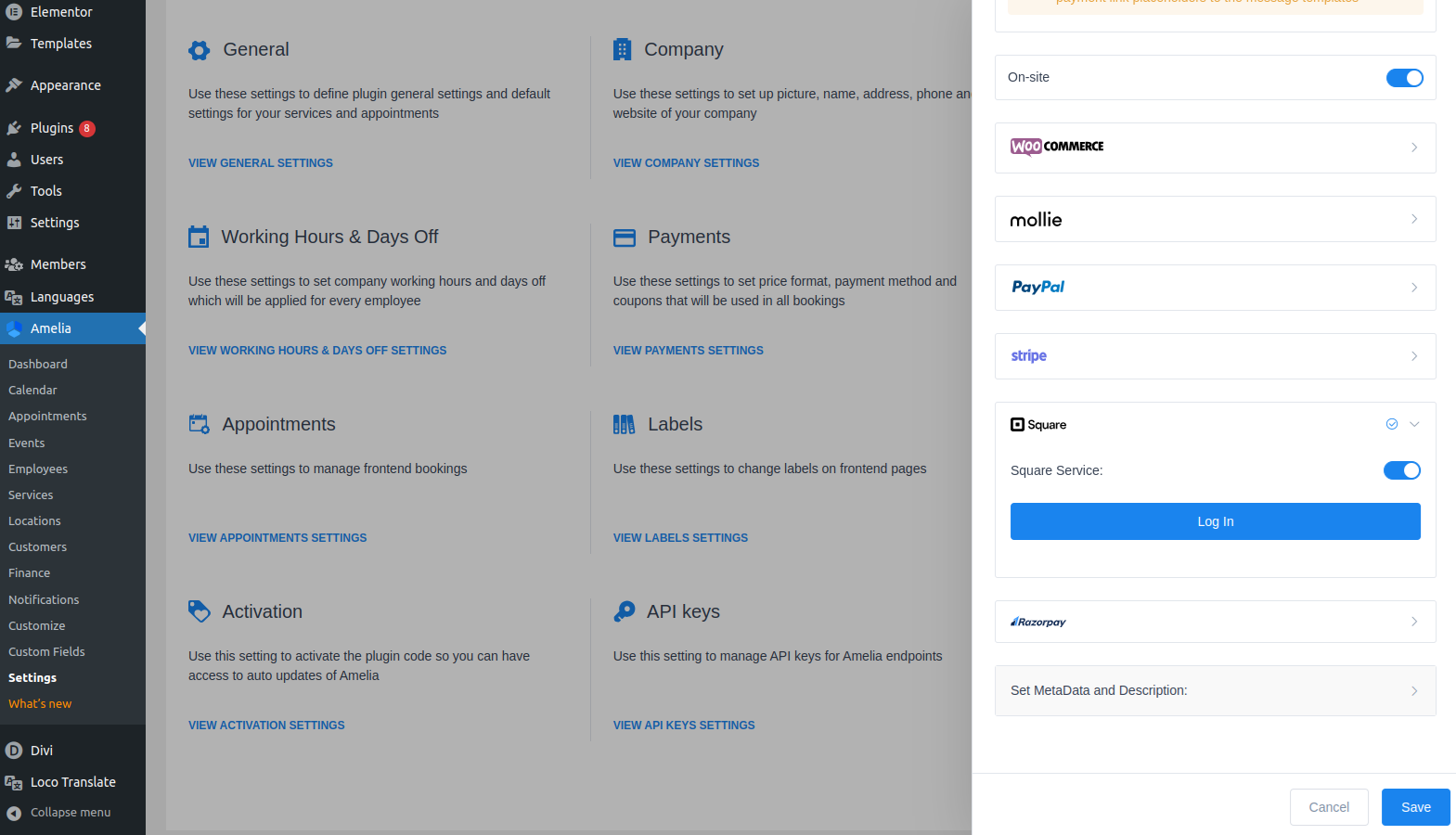Open View API Keys Settings link
Screen dimensions: 1456x835
point(684,726)
